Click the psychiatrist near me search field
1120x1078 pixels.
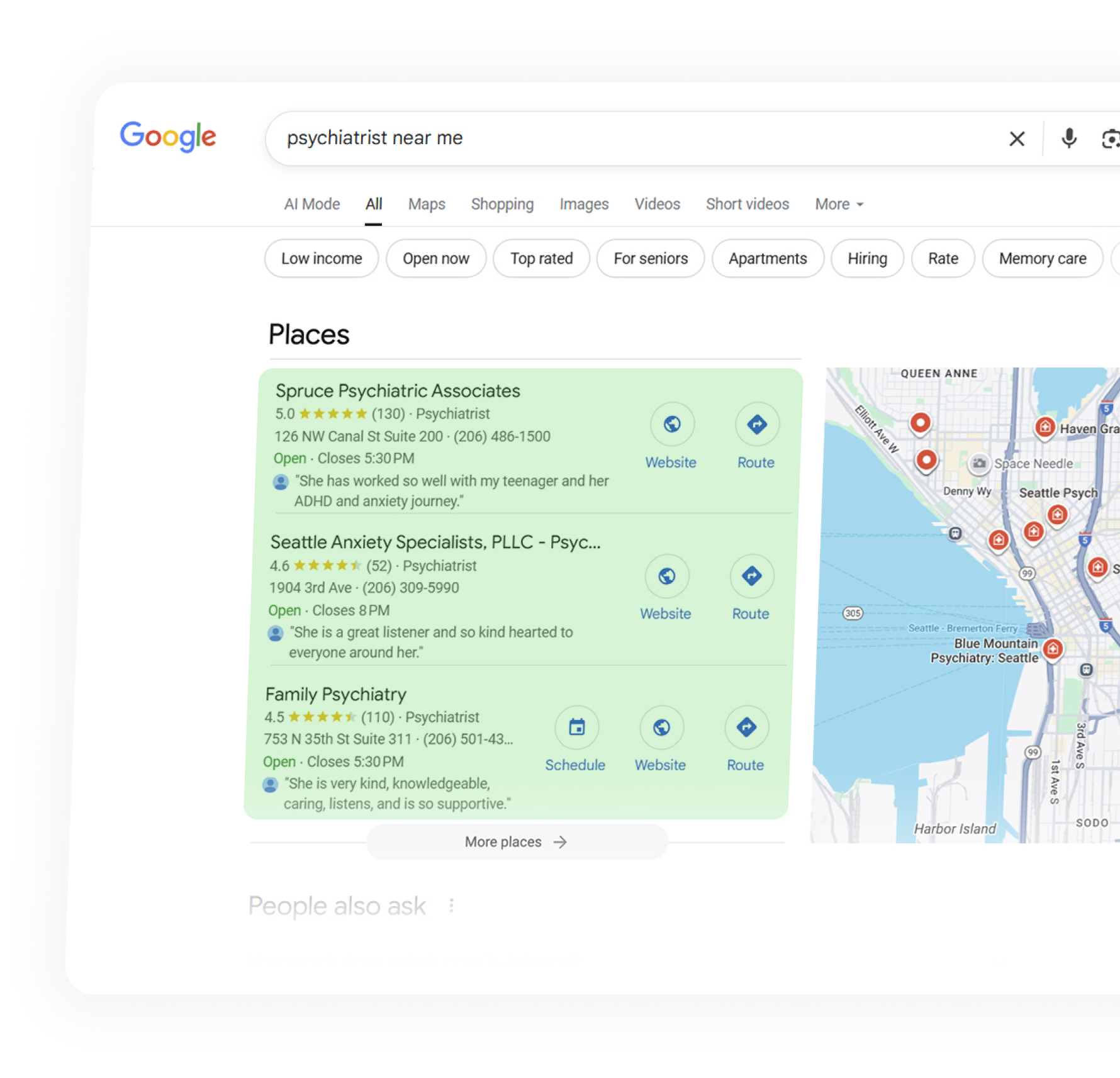(x=629, y=138)
